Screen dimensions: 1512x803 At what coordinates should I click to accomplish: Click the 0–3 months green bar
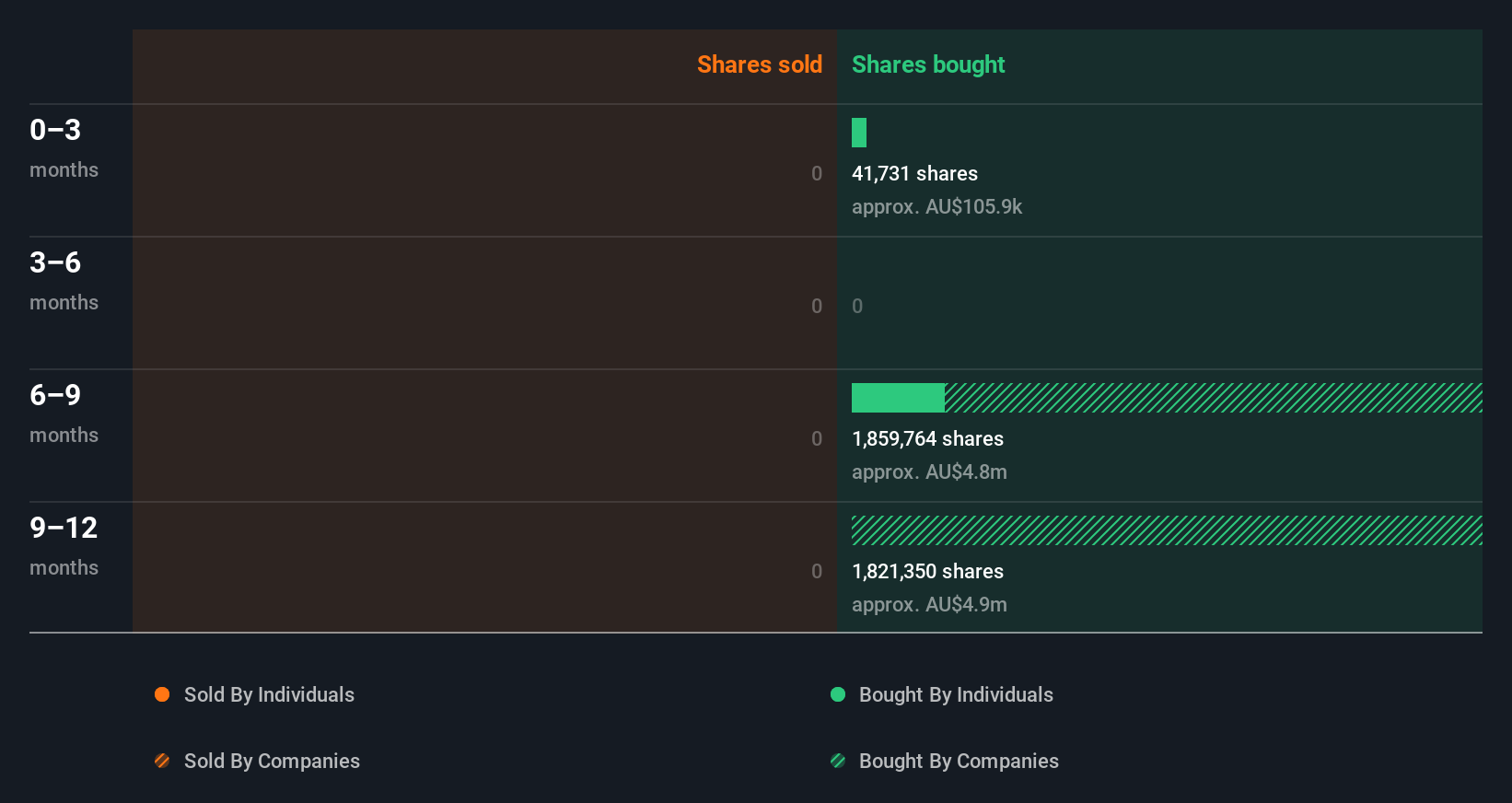tap(859, 133)
